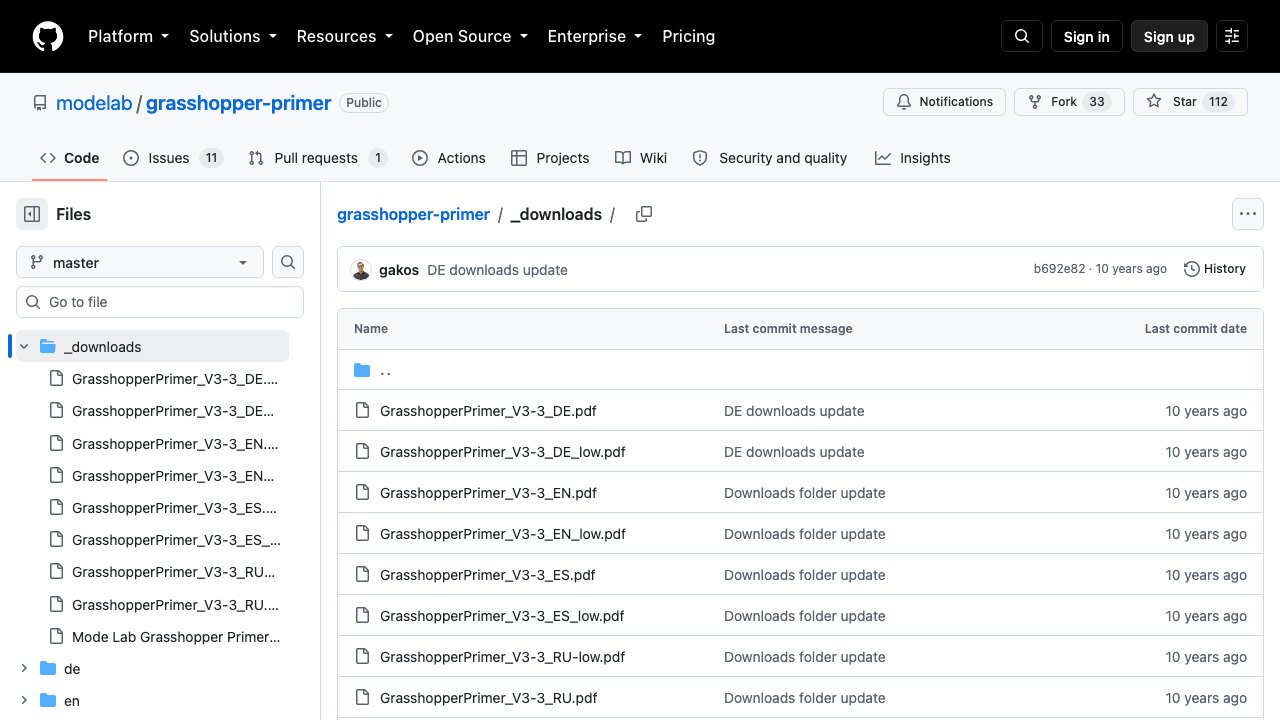The image size is (1280, 720).
Task: Open the Solutions dropdown menu
Action: (x=232, y=36)
